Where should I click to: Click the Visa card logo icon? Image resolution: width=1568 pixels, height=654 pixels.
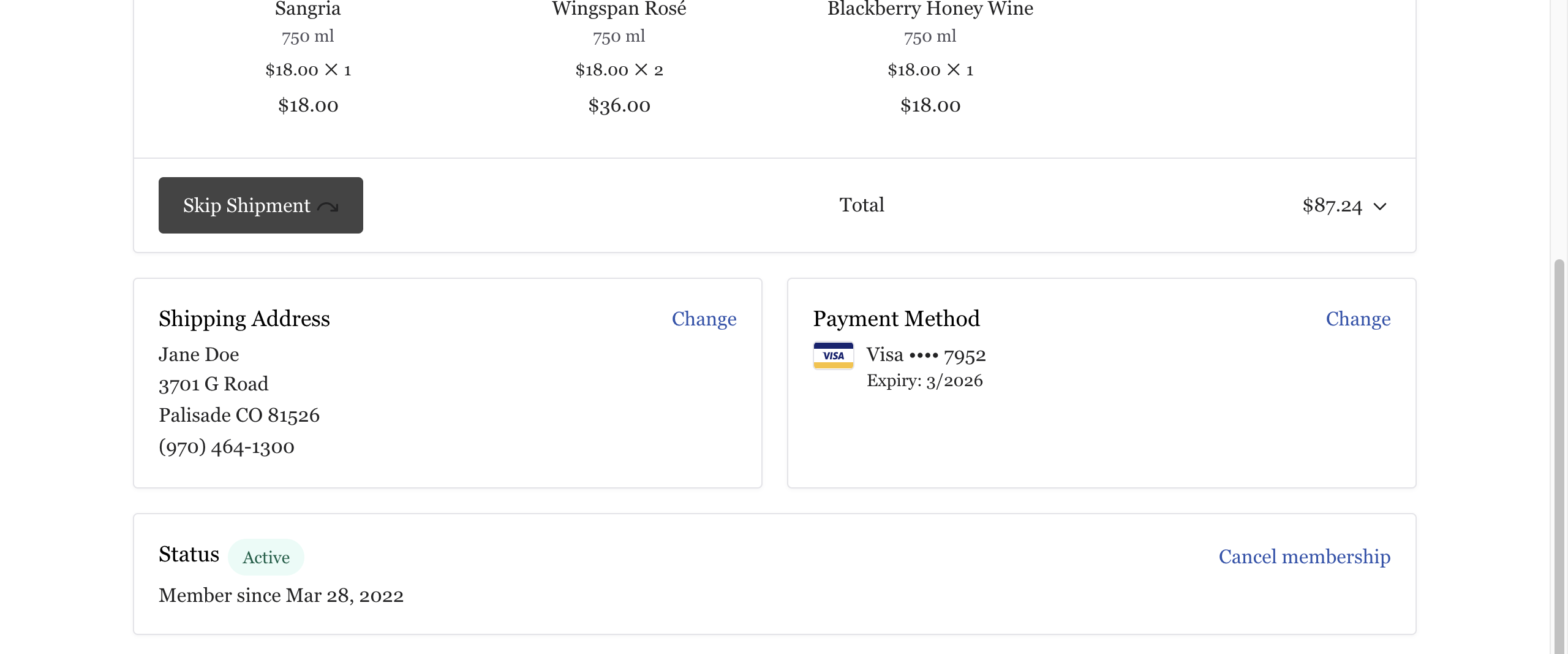[x=833, y=356]
